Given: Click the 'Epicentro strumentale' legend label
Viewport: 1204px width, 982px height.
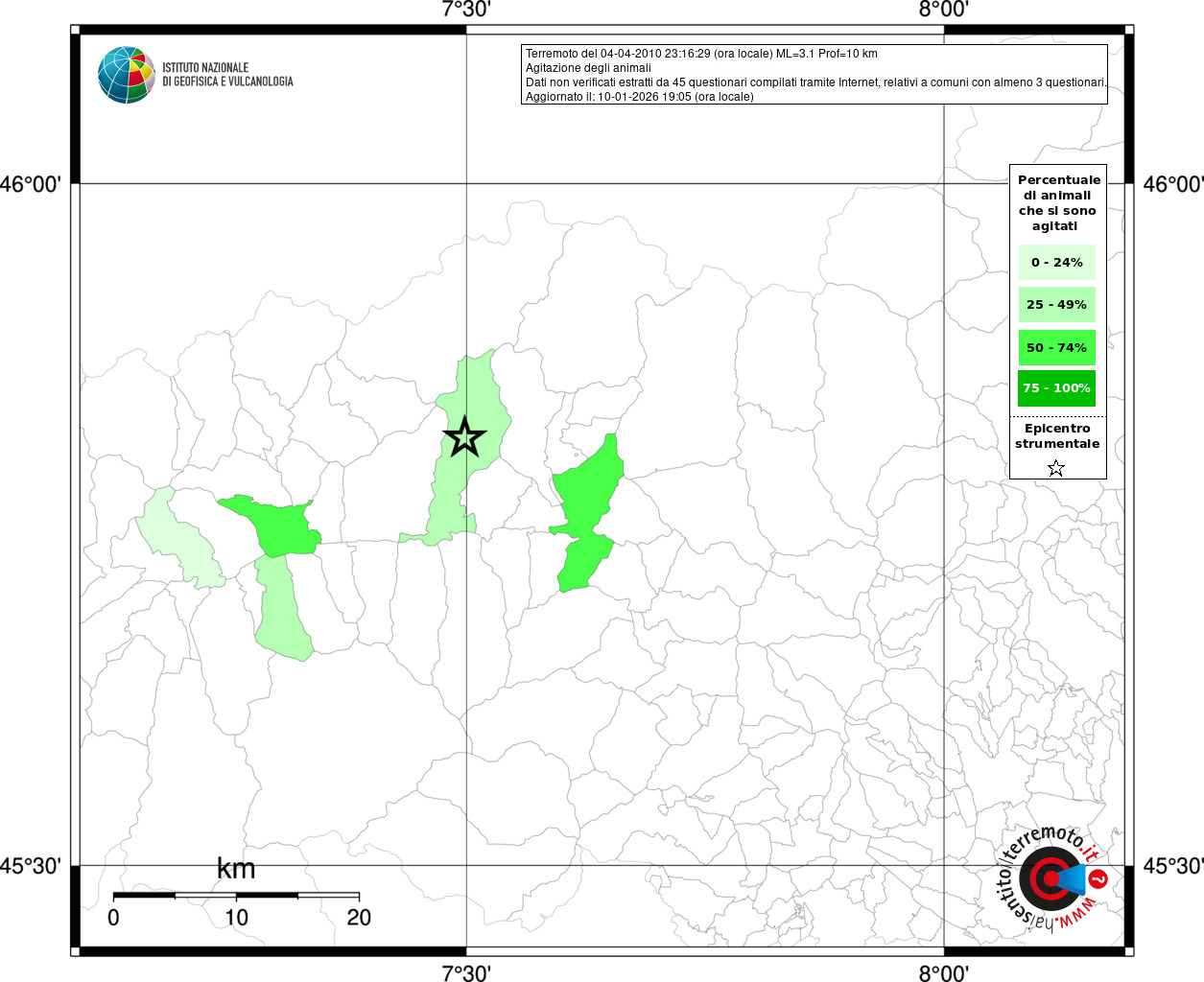Looking at the screenshot, I should click(x=1057, y=436).
